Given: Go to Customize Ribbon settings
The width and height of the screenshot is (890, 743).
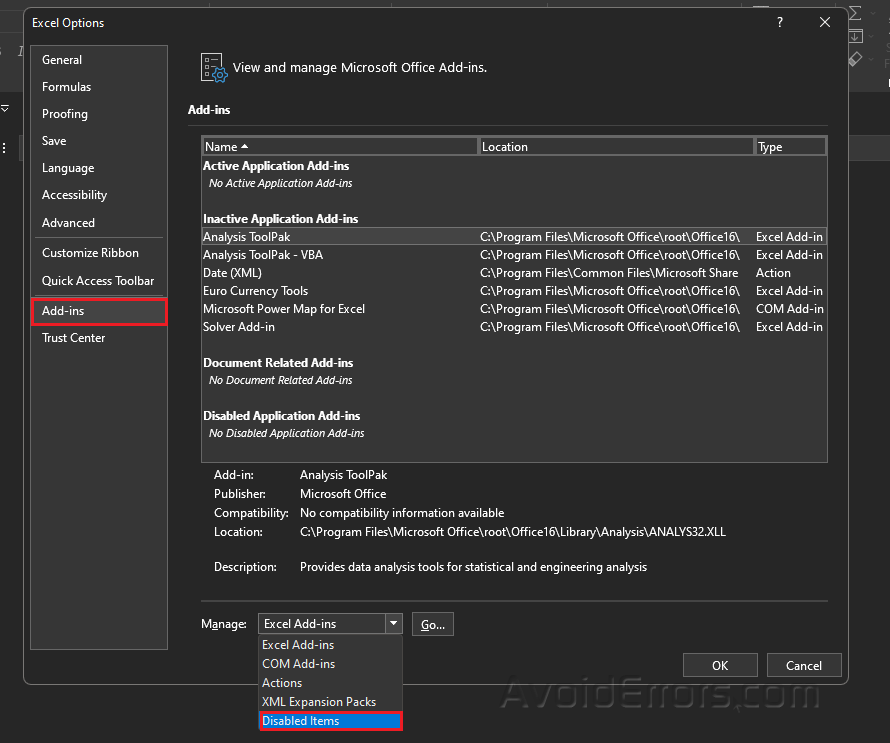Looking at the screenshot, I should pyautogui.click(x=90, y=253).
